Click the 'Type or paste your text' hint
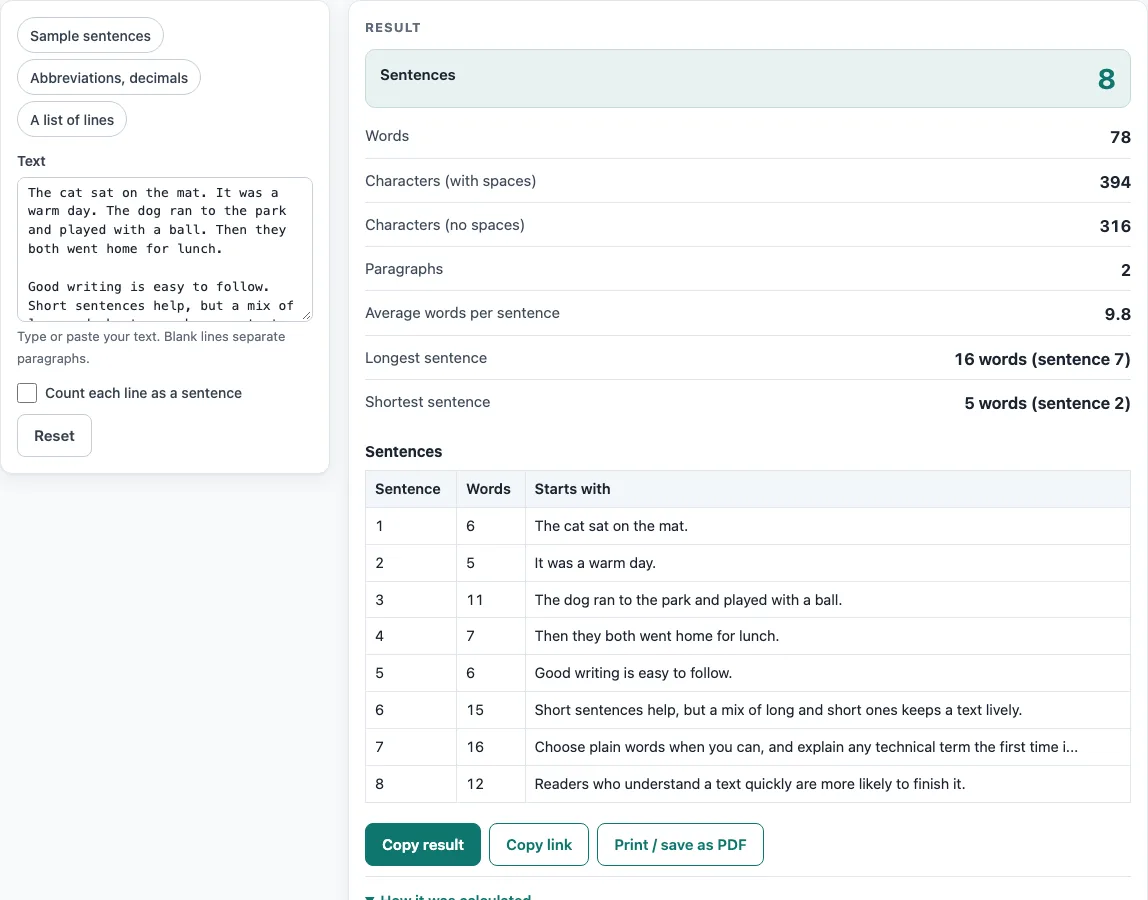Viewport: 1148px width, 900px height. [x=151, y=347]
